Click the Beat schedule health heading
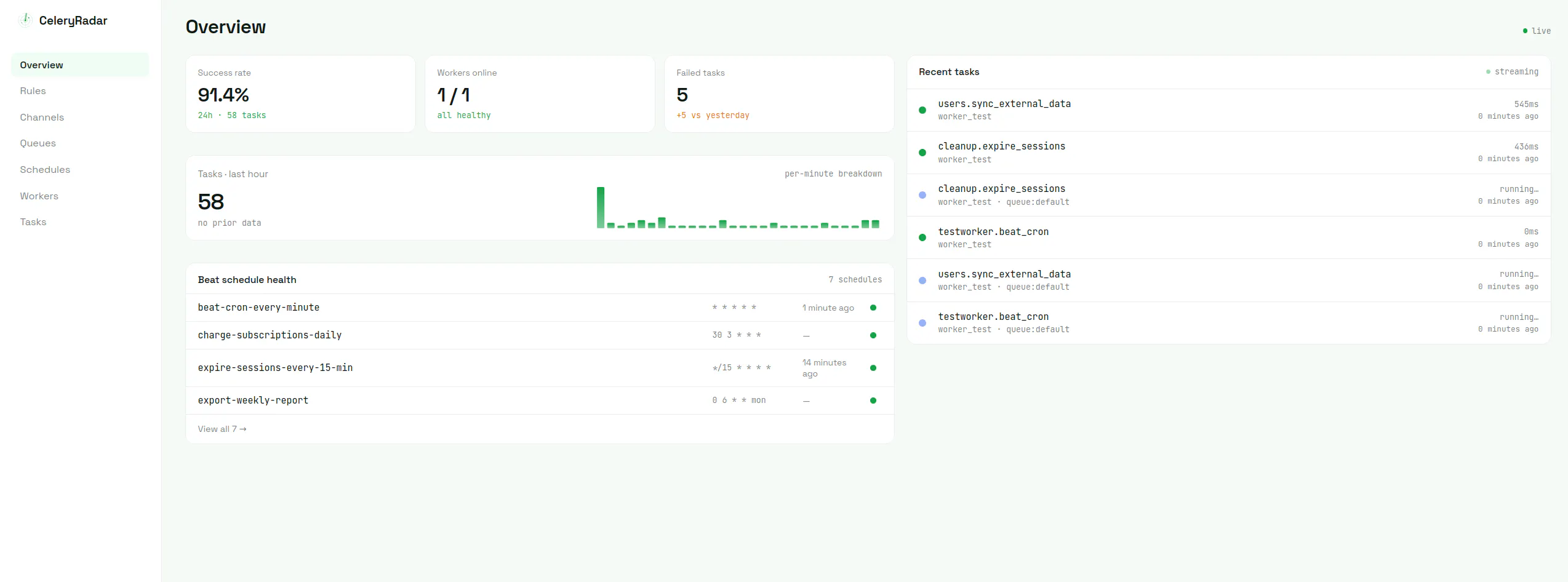The image size is (1568, 582). (247, 280)
